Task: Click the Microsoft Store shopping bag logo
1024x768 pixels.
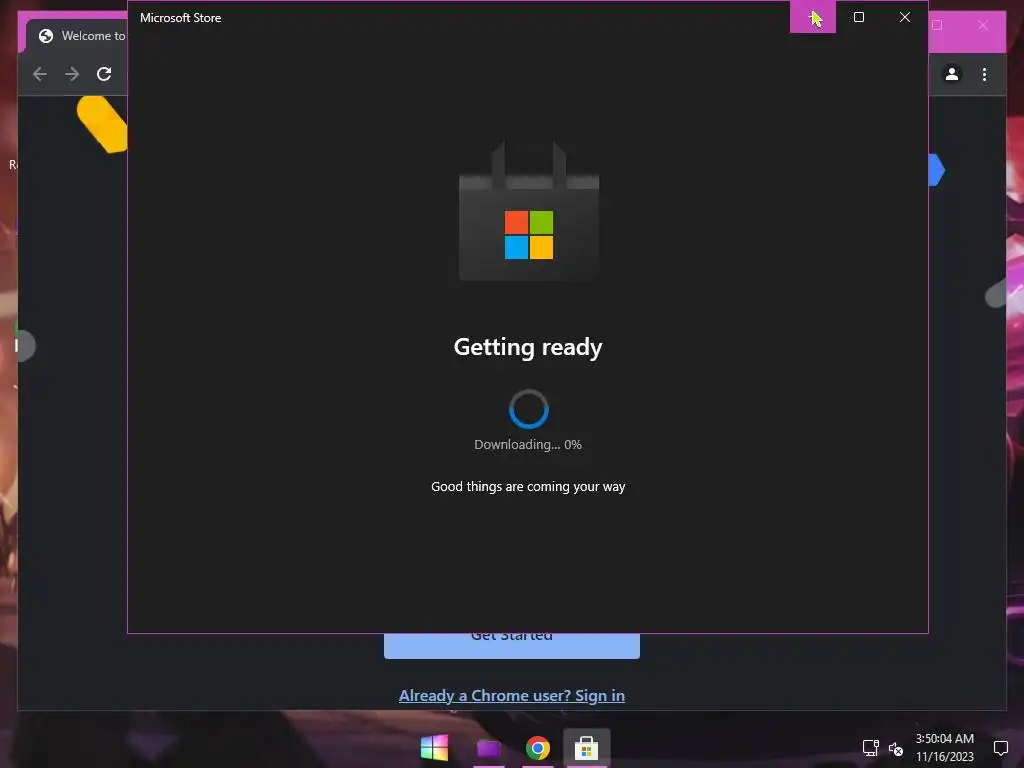Action: [x=529, y=211]
